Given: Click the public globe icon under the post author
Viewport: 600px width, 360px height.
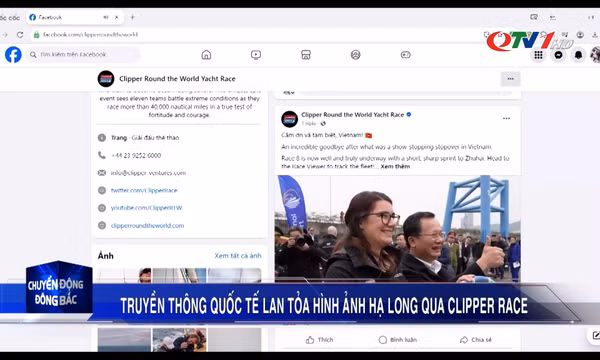Looking at the screenshot, I should click(x=323, y=123).
